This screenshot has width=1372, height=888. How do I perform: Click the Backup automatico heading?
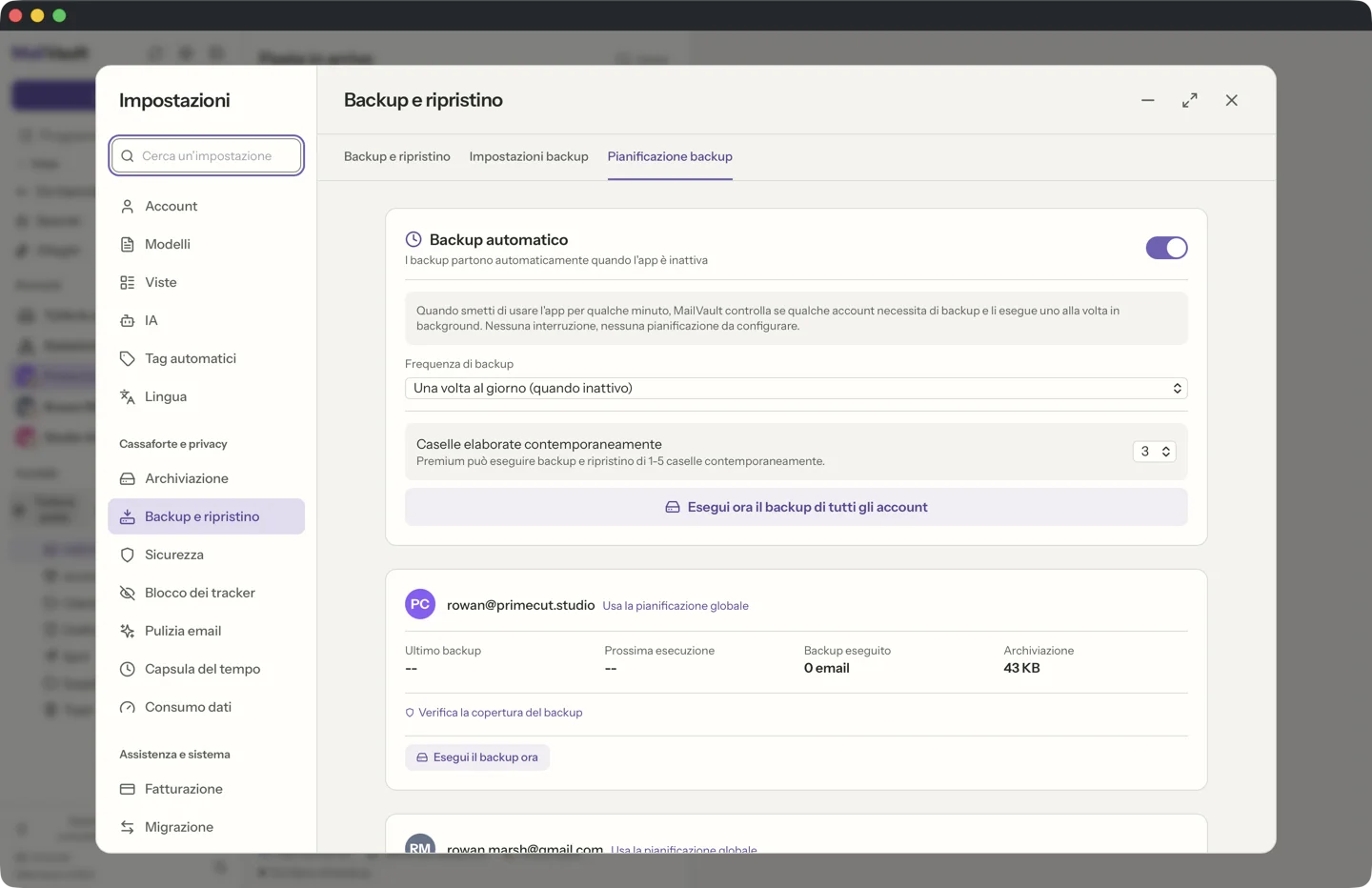coord(498,240)
